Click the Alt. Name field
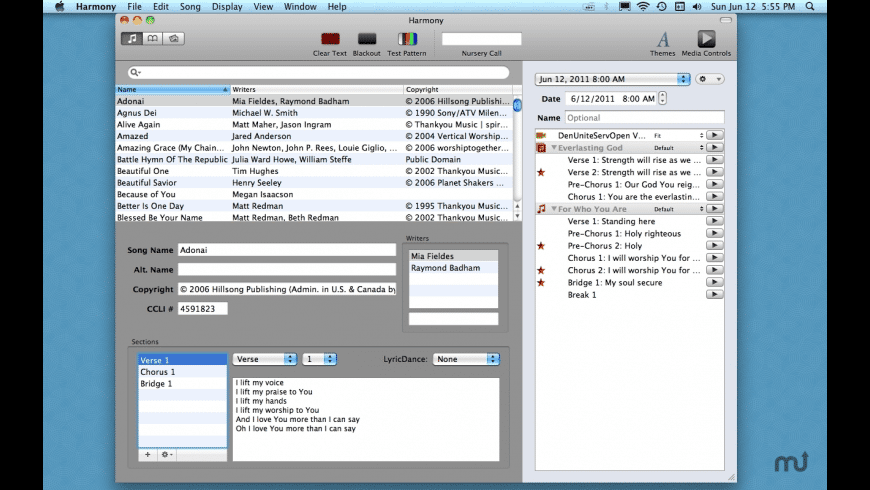The height and width of the screenshot is (490, 870). (286, 270)
